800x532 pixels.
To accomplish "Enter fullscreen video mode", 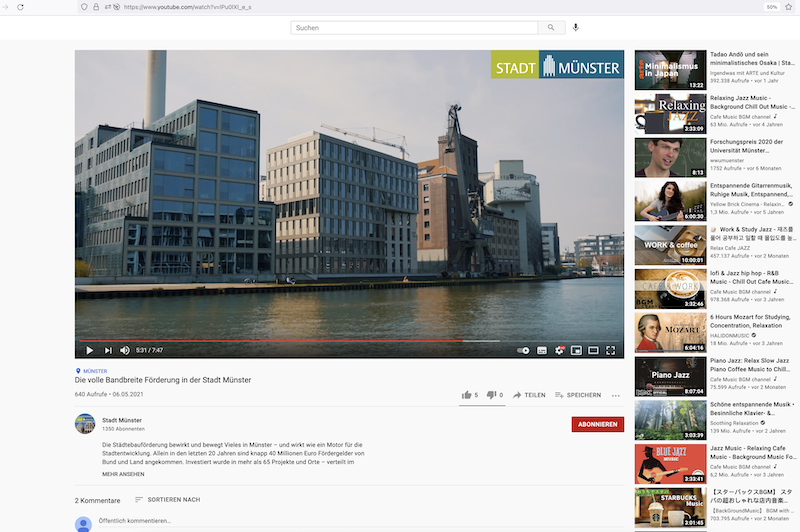I will [x=610, y=350].
